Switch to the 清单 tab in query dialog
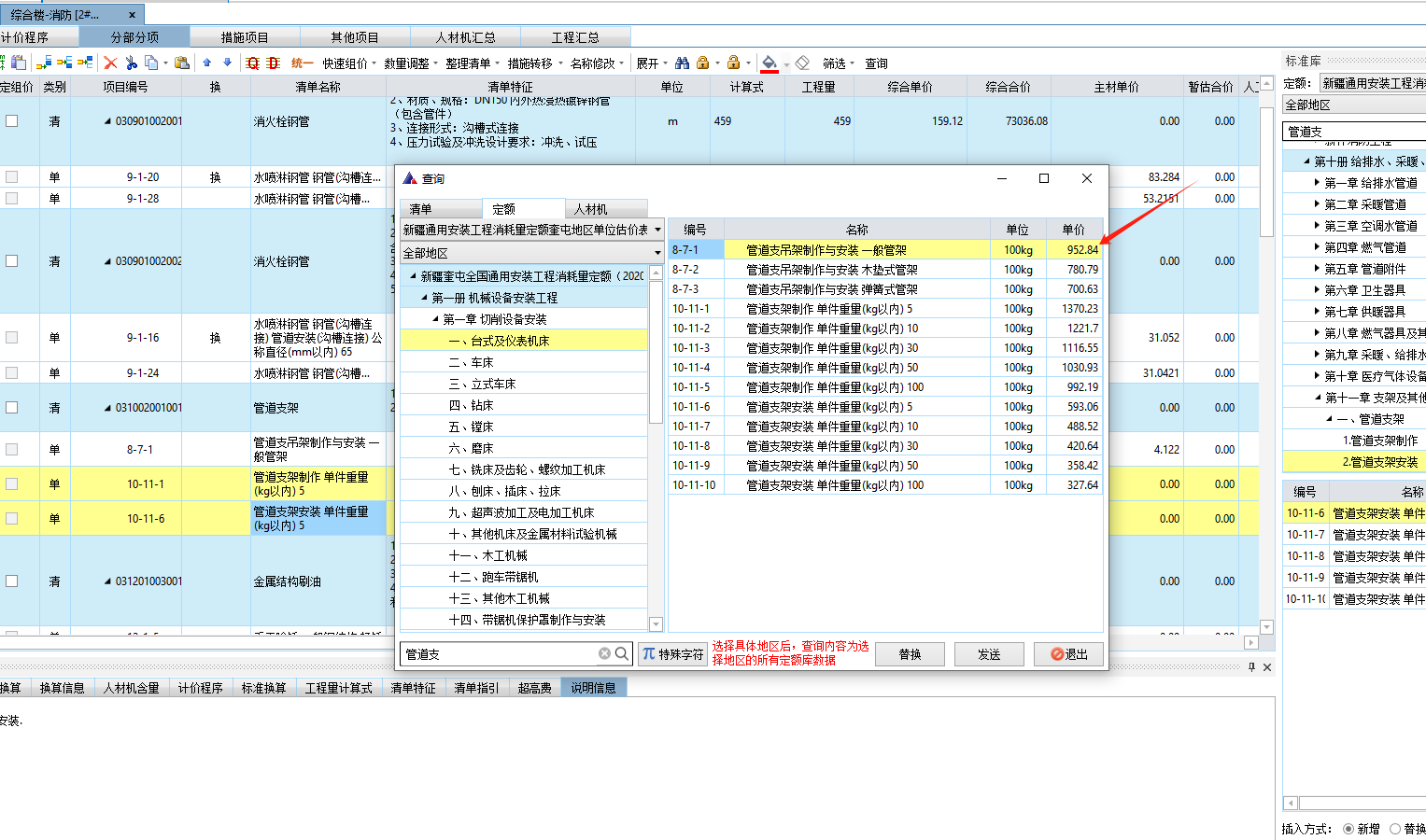This screenshot has height=840, width=1426. pos(441,209)
